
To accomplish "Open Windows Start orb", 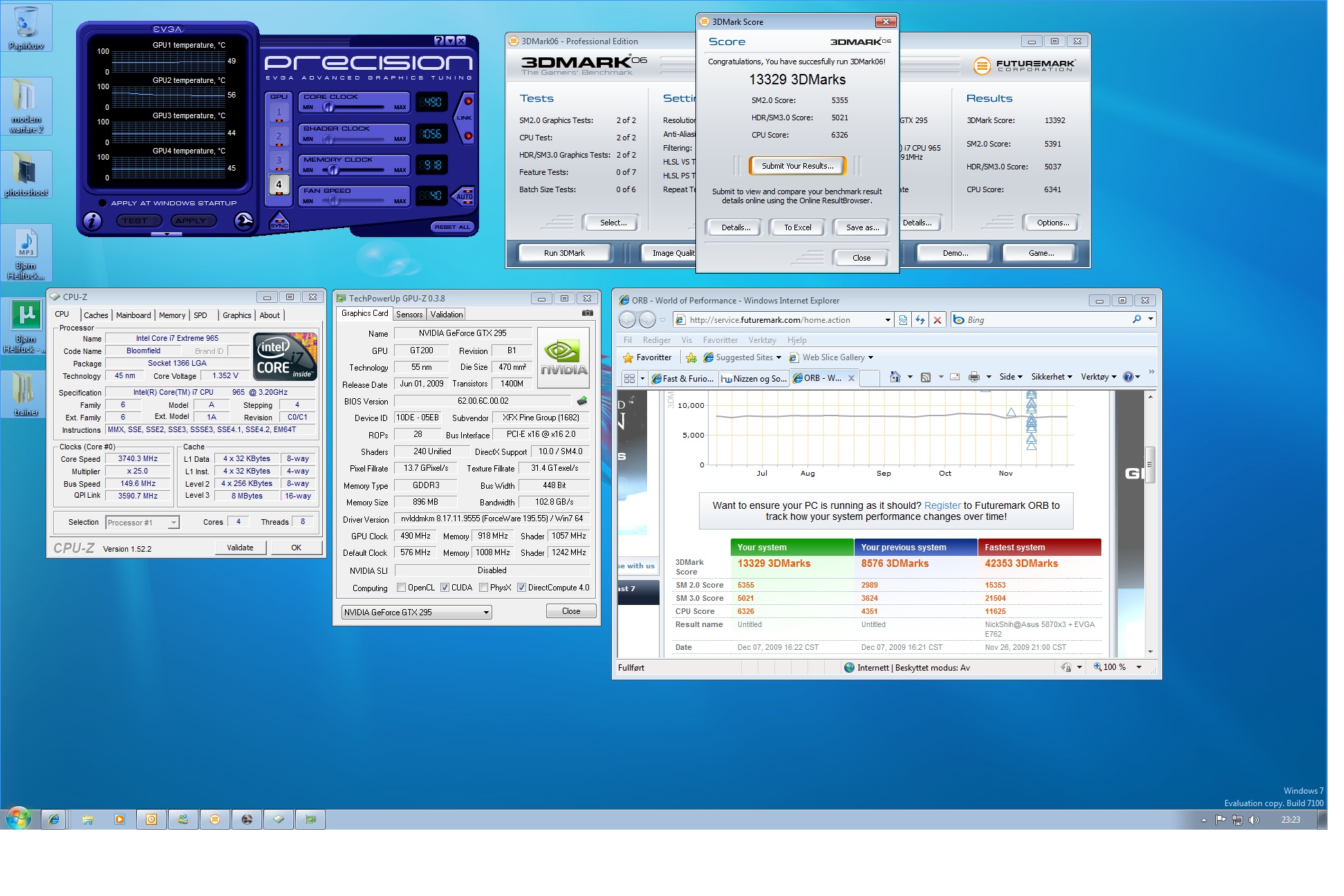I will pyautogui.click(x=18, y=819).
